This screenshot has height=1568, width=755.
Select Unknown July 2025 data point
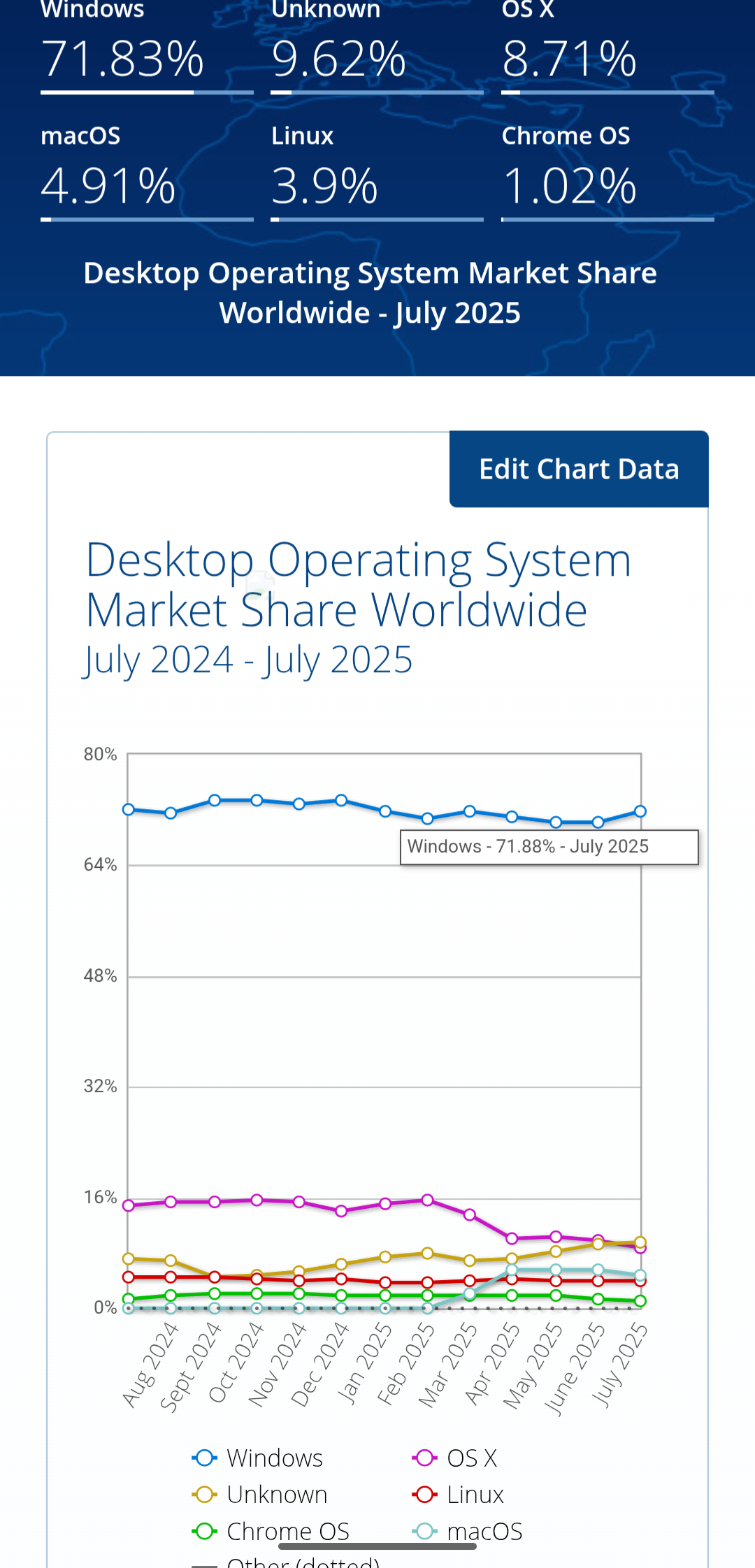click(640, 1242)
